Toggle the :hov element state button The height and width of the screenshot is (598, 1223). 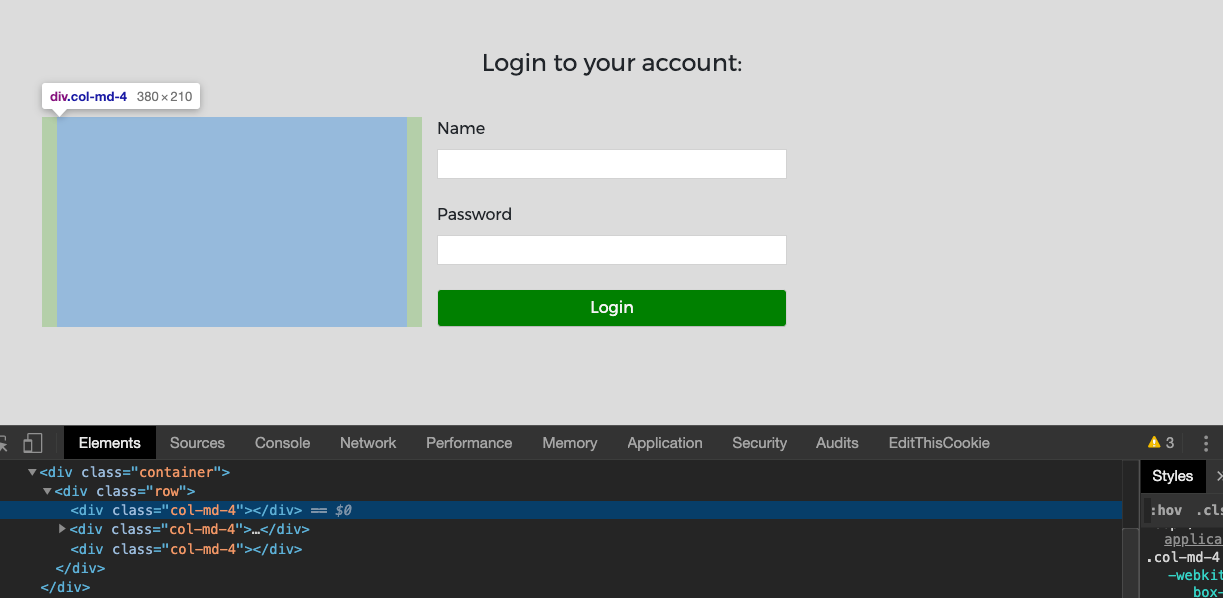click(1166, 511)
